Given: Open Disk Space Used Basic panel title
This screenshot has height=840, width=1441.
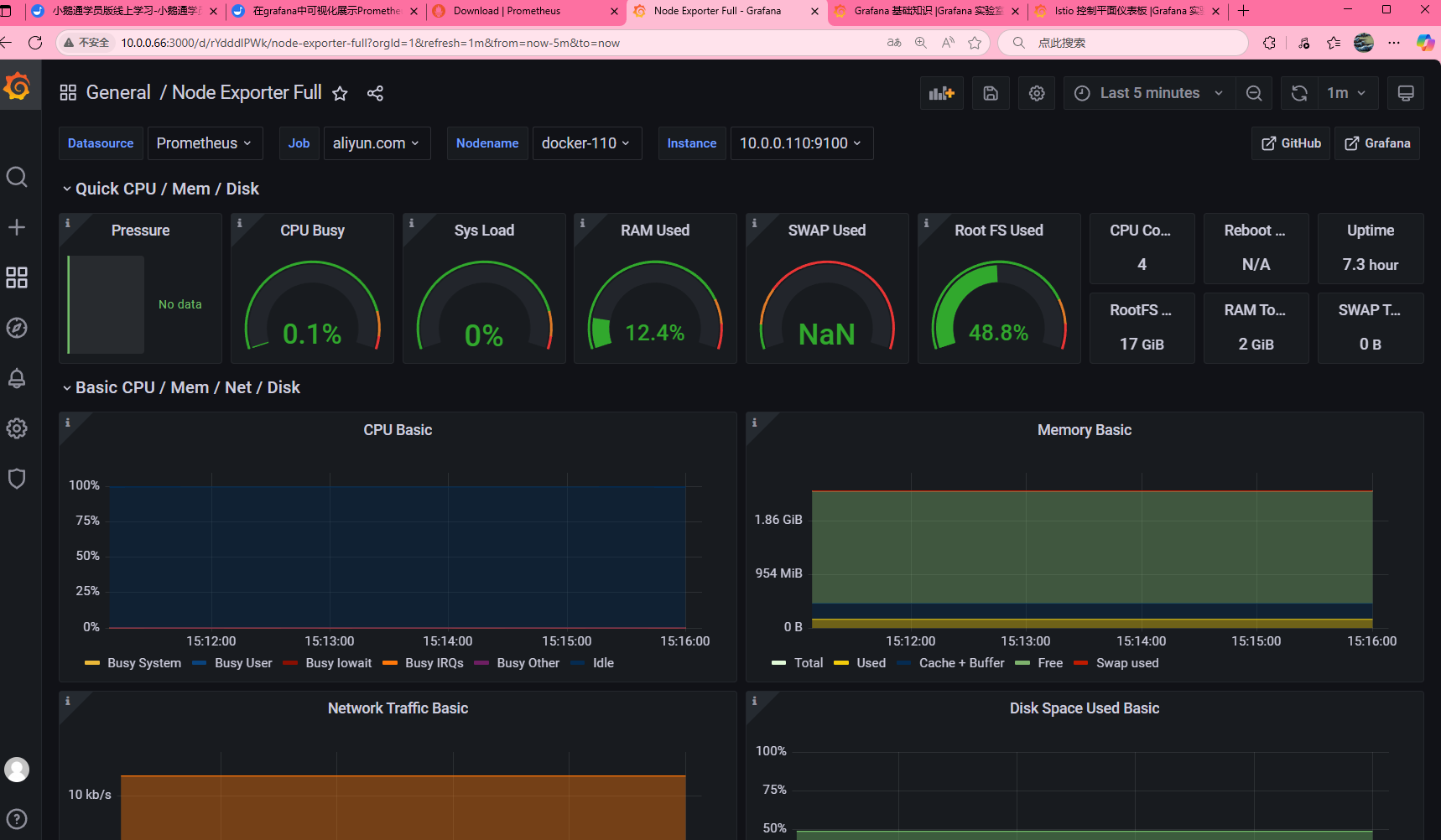Looking at the screenshot, I should tap(1085, 708).
